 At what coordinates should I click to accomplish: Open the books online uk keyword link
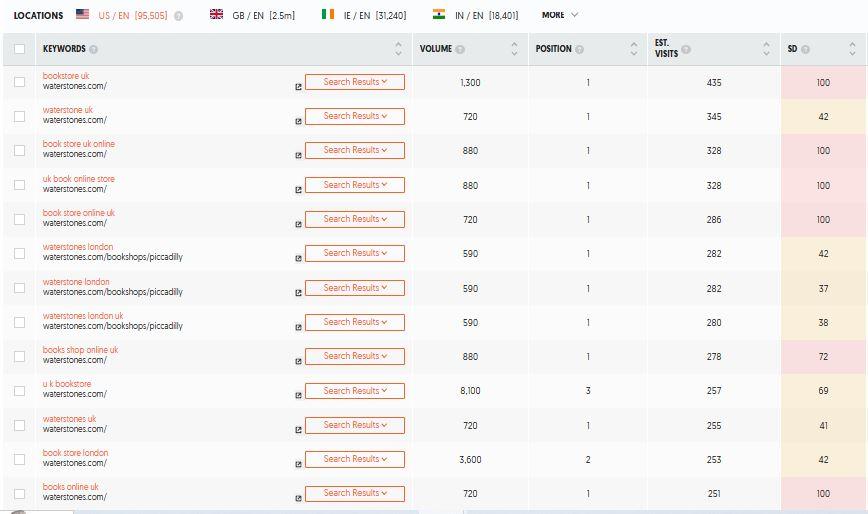[70, 486]
